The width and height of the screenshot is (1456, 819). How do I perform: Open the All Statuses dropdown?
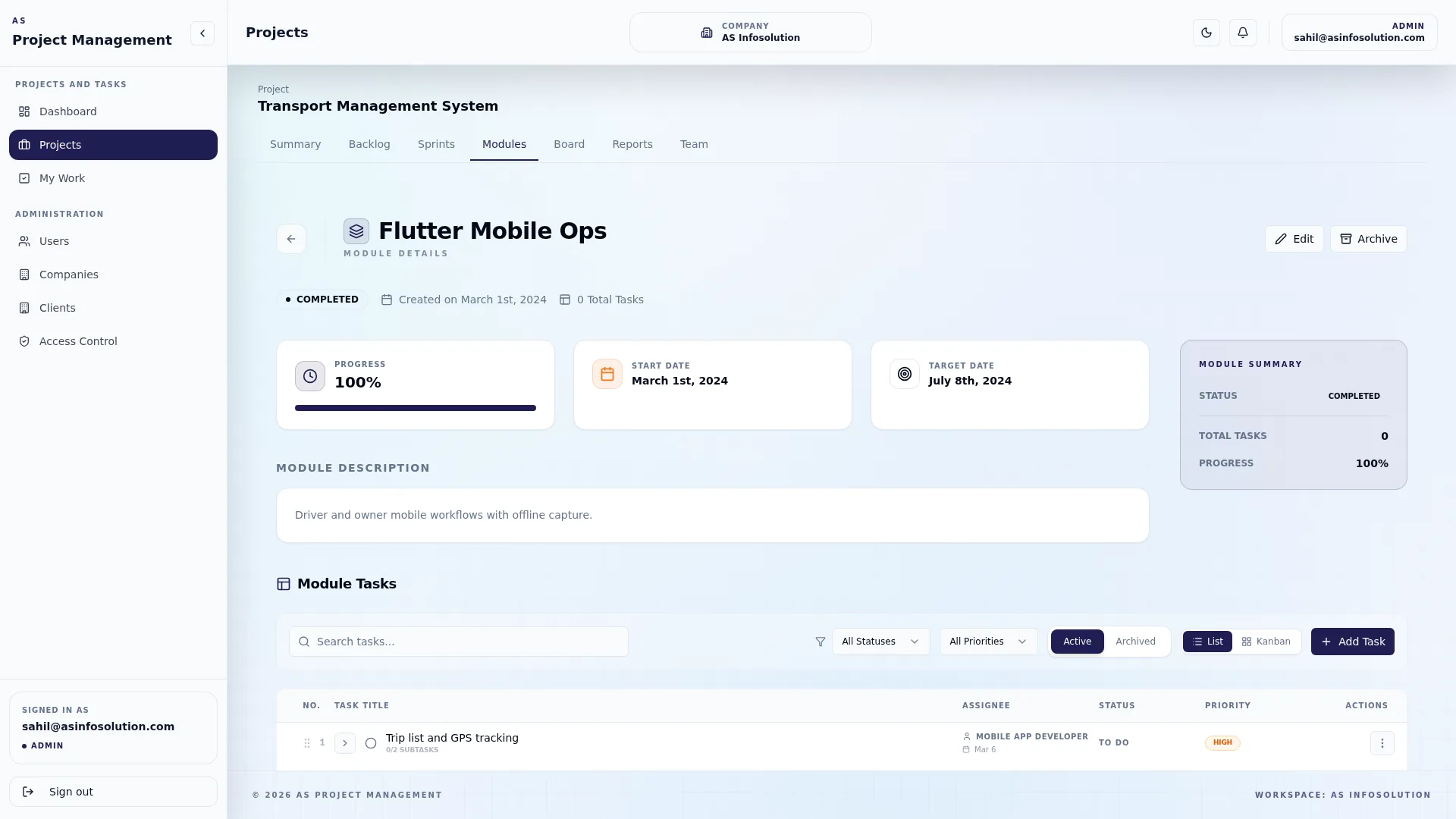[881, 642]
